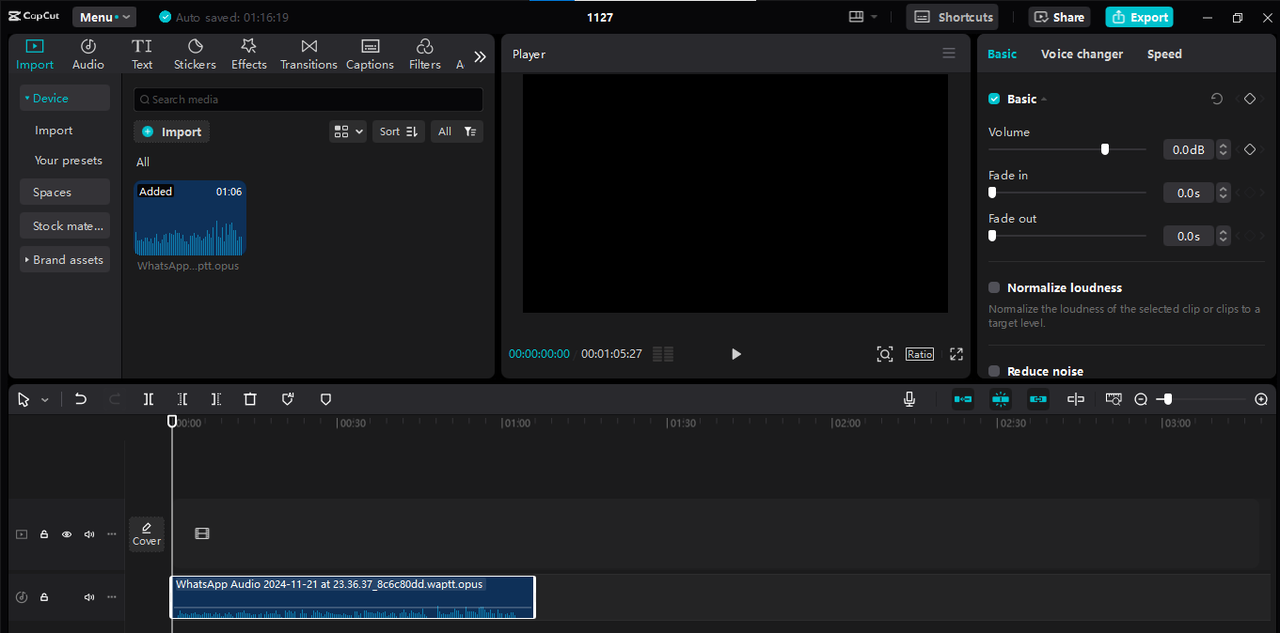Viewport: 1280px width, 633px height.
Task: Reset the Basic audio settings
Action: (x=1217, y=99)
